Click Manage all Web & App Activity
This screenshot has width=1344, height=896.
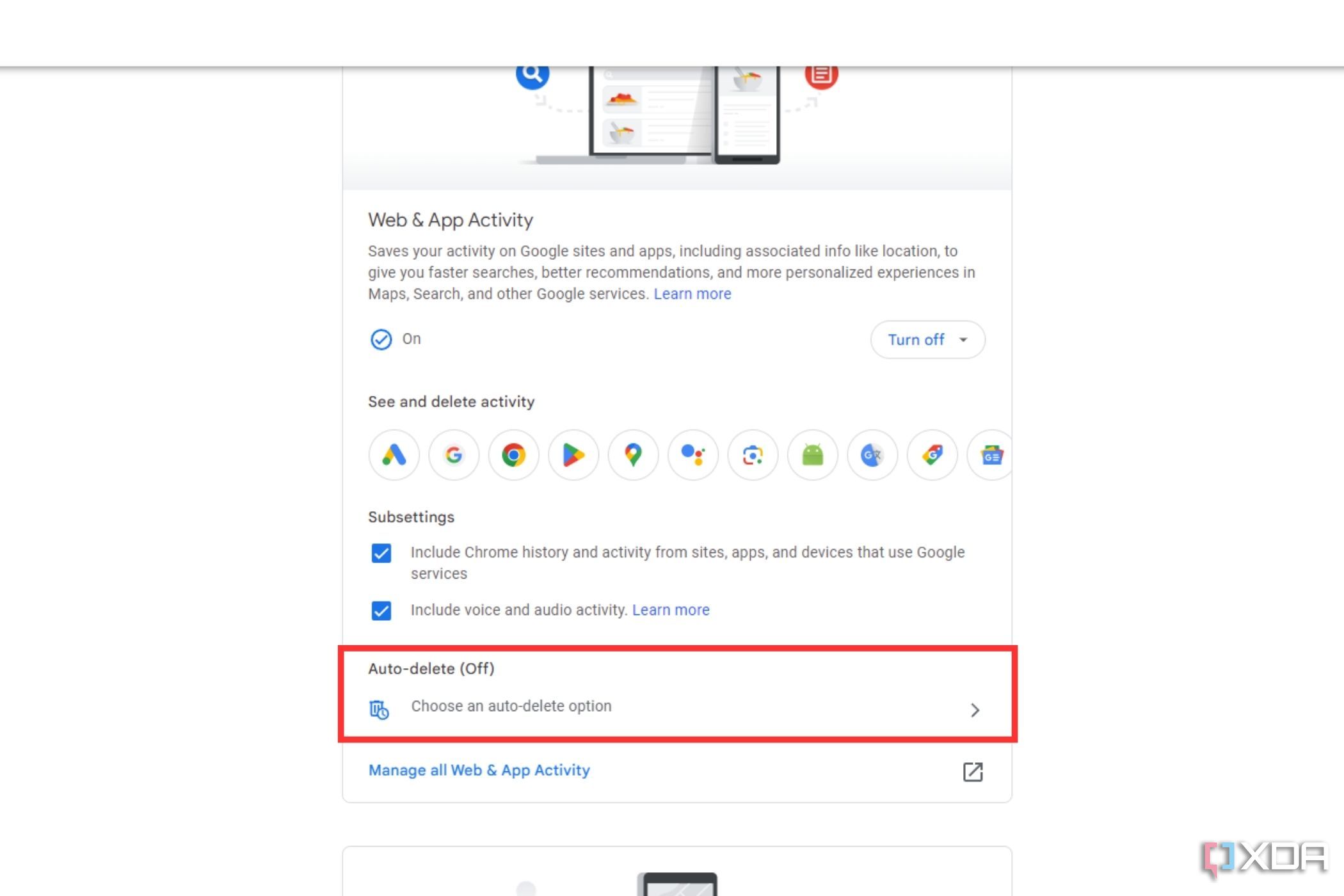click(x=480, y=769)
